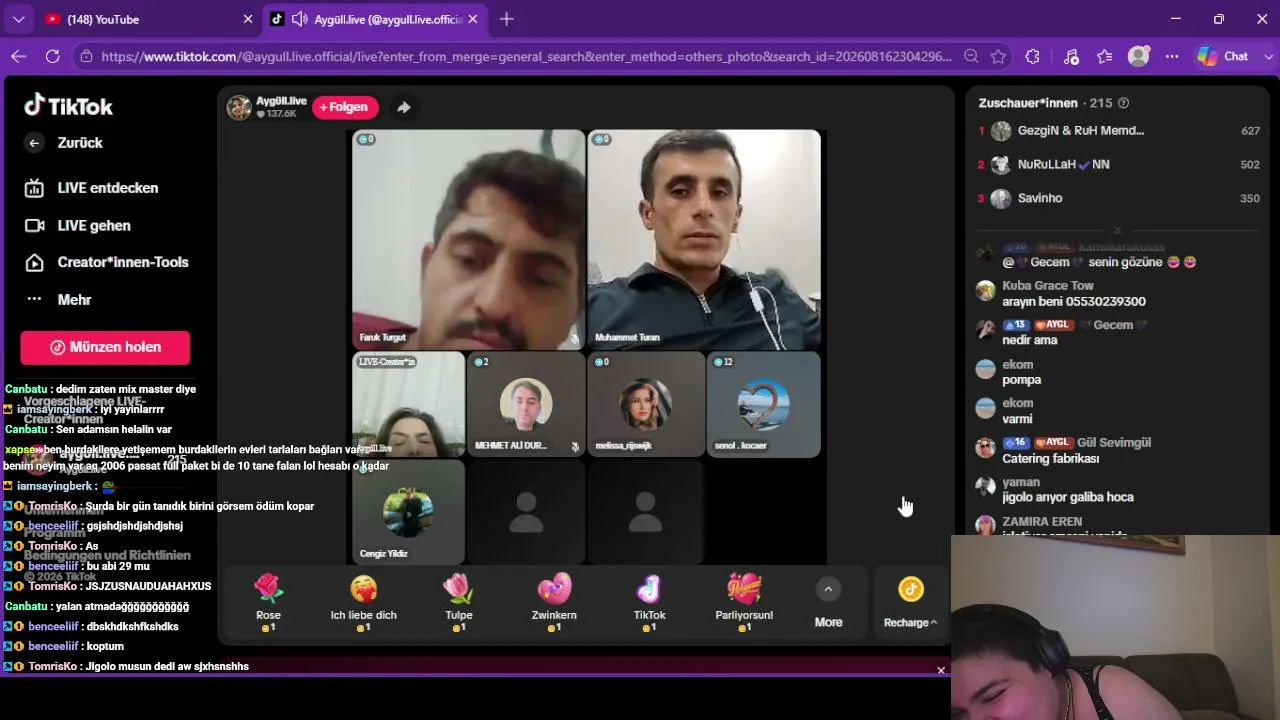1280x720 pixels.
Task: Open viewer Savinho ranking entry
Action: tap(1119, 198)
